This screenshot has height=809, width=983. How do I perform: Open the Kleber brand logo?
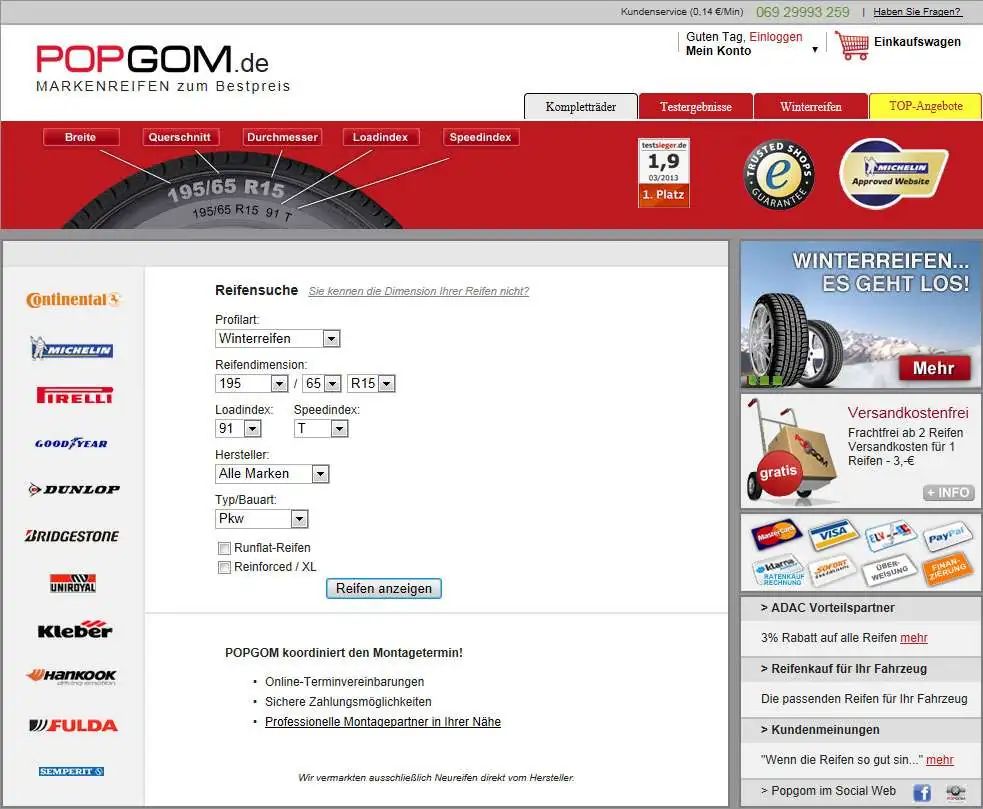pyautogui.click(x=75, y=629)
